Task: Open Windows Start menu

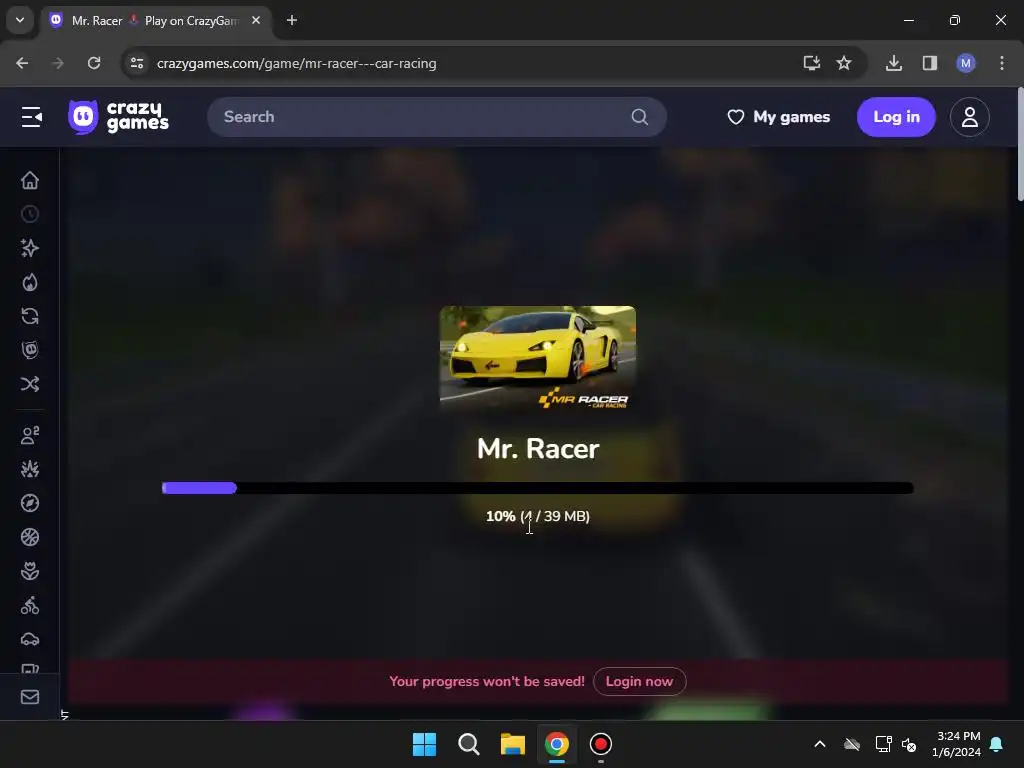Action: tap(424, 744)
